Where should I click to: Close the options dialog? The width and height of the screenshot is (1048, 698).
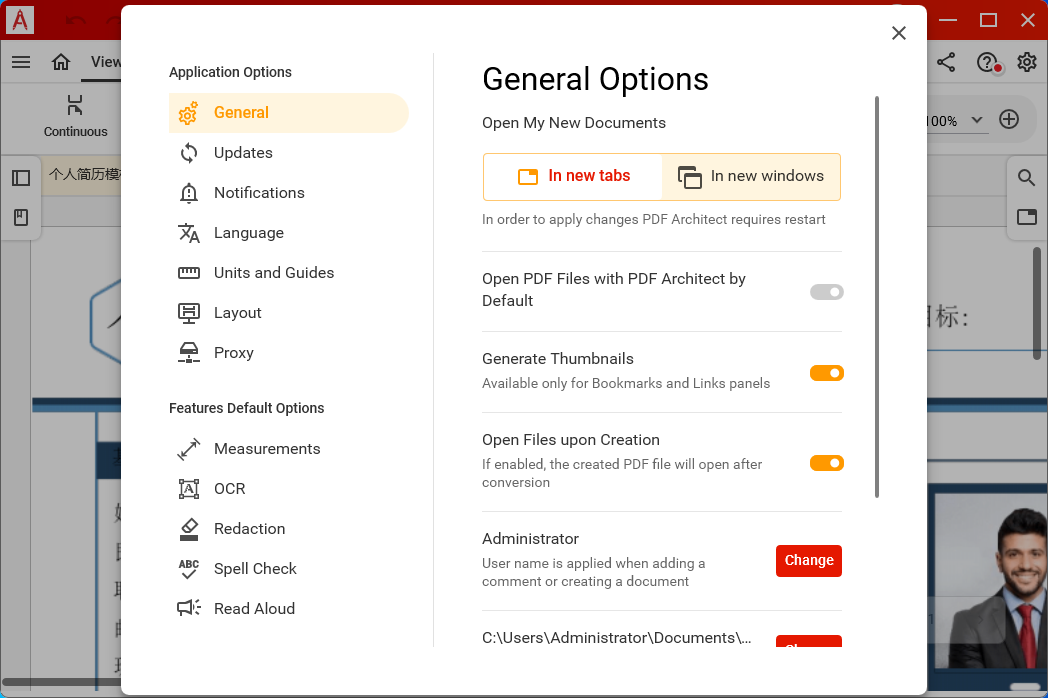pyautogui.click(x=898, y=33)
